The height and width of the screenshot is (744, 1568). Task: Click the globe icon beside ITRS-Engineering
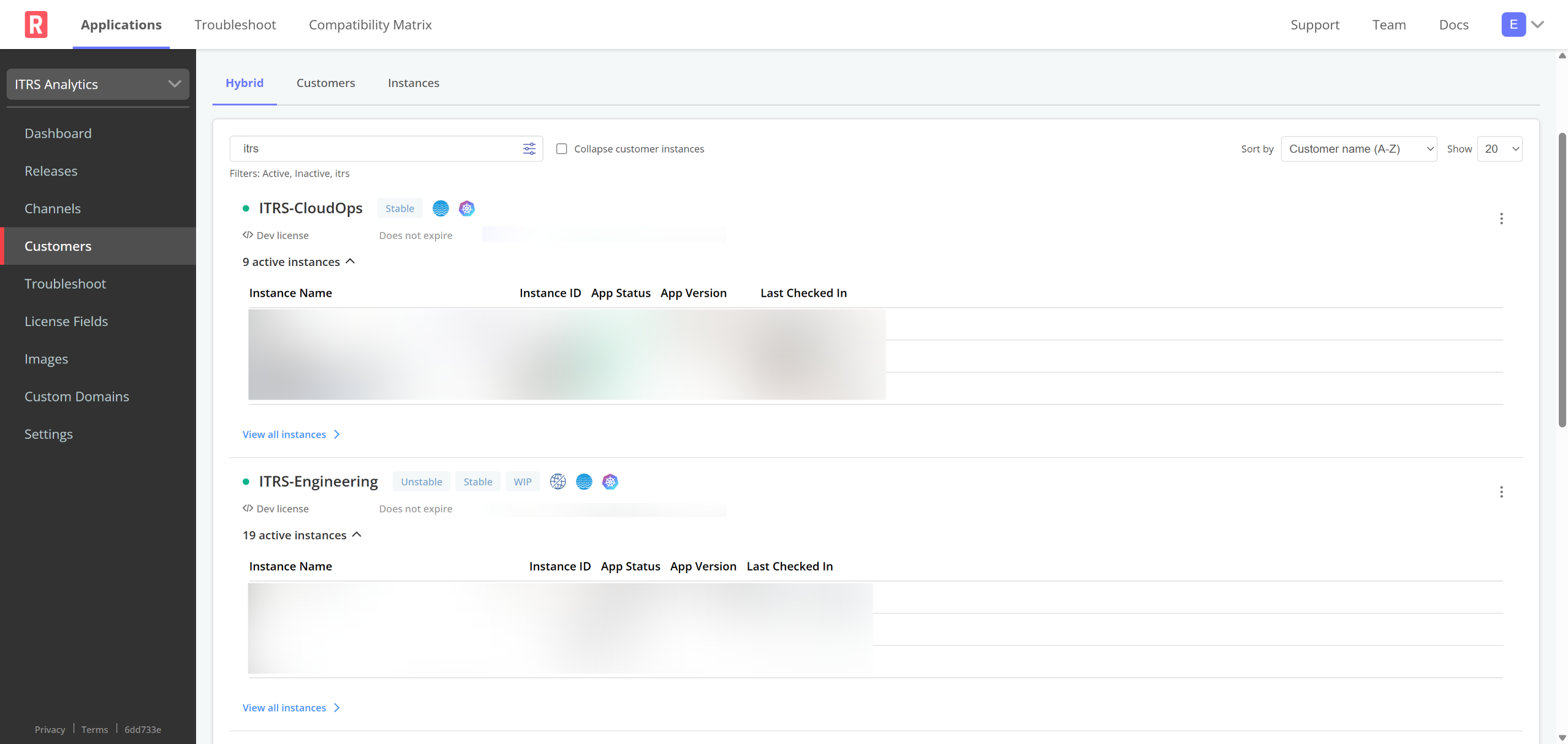coord(558,482)
